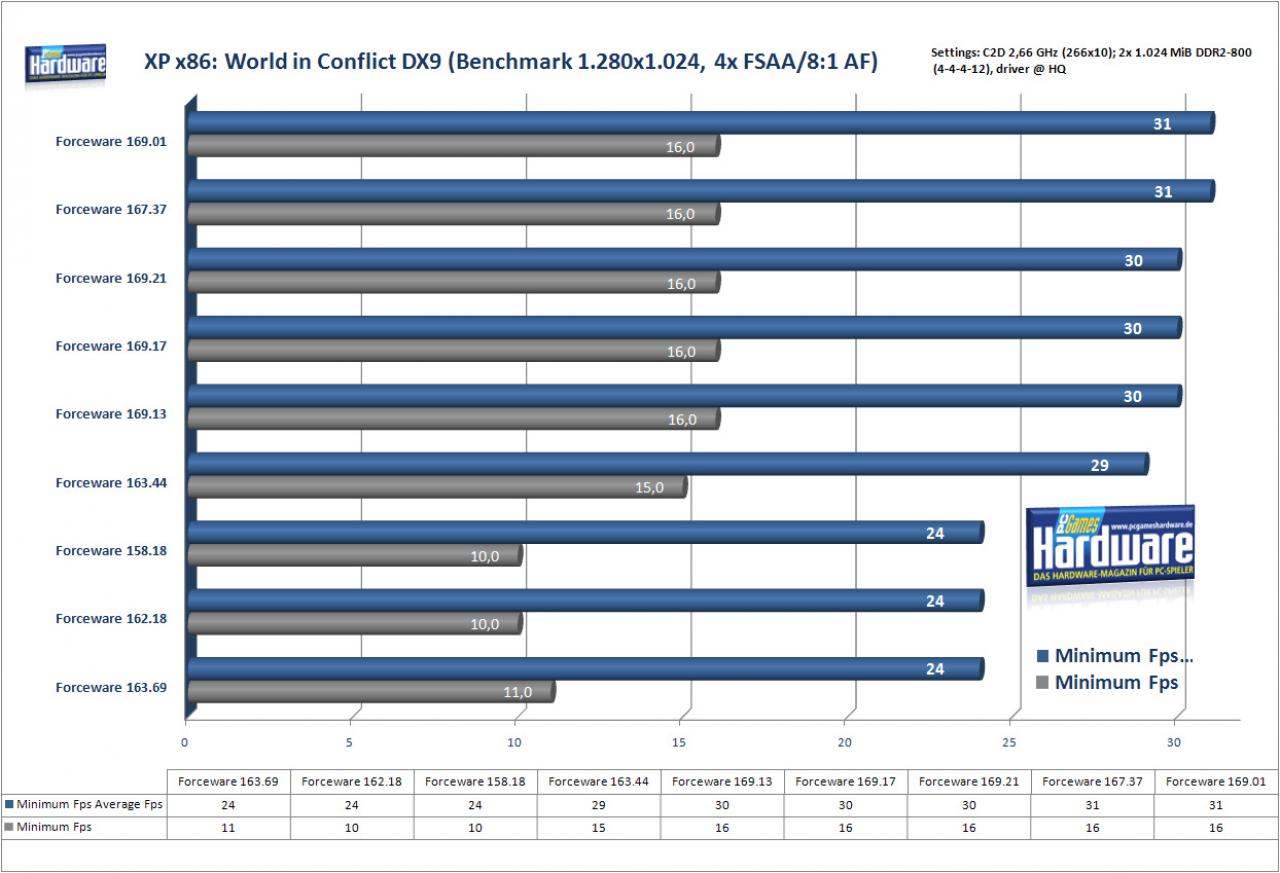Click the table cell '15' under Forceware 163.44
The width and height of the screenshot is (1280, 873).
pyautogui.click(x=598, y=828)
